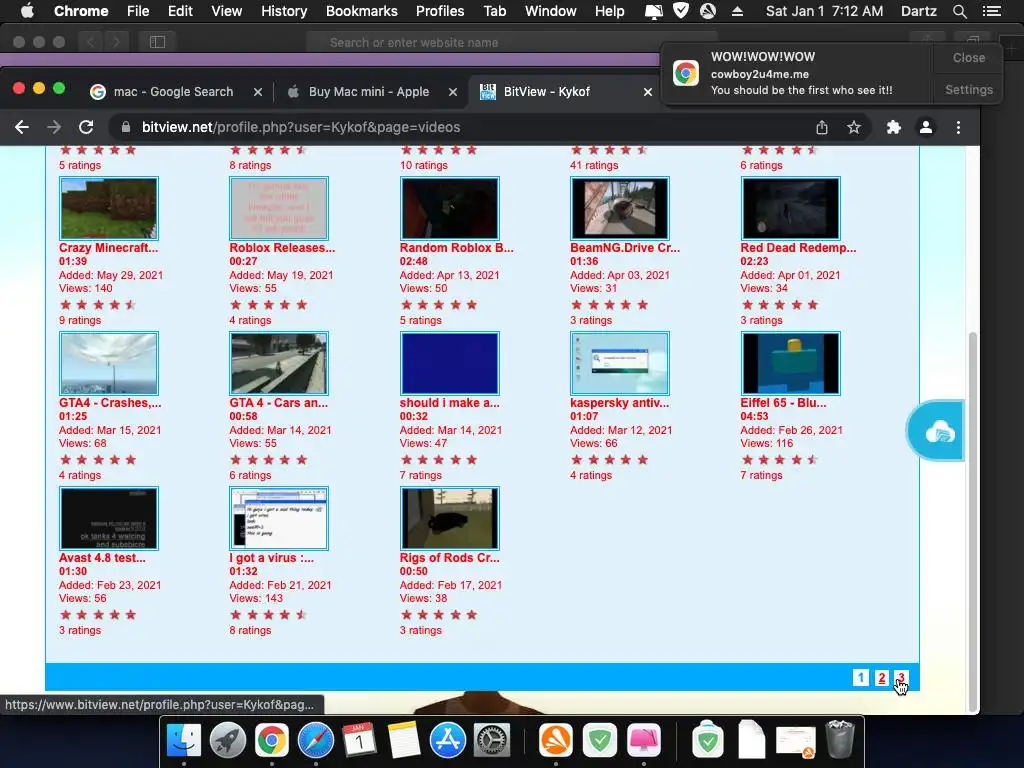The width and height of the screenshot is (1024, 768).
Task: Open the Red Dead Redemp... video link
Action: click(798, 248)
